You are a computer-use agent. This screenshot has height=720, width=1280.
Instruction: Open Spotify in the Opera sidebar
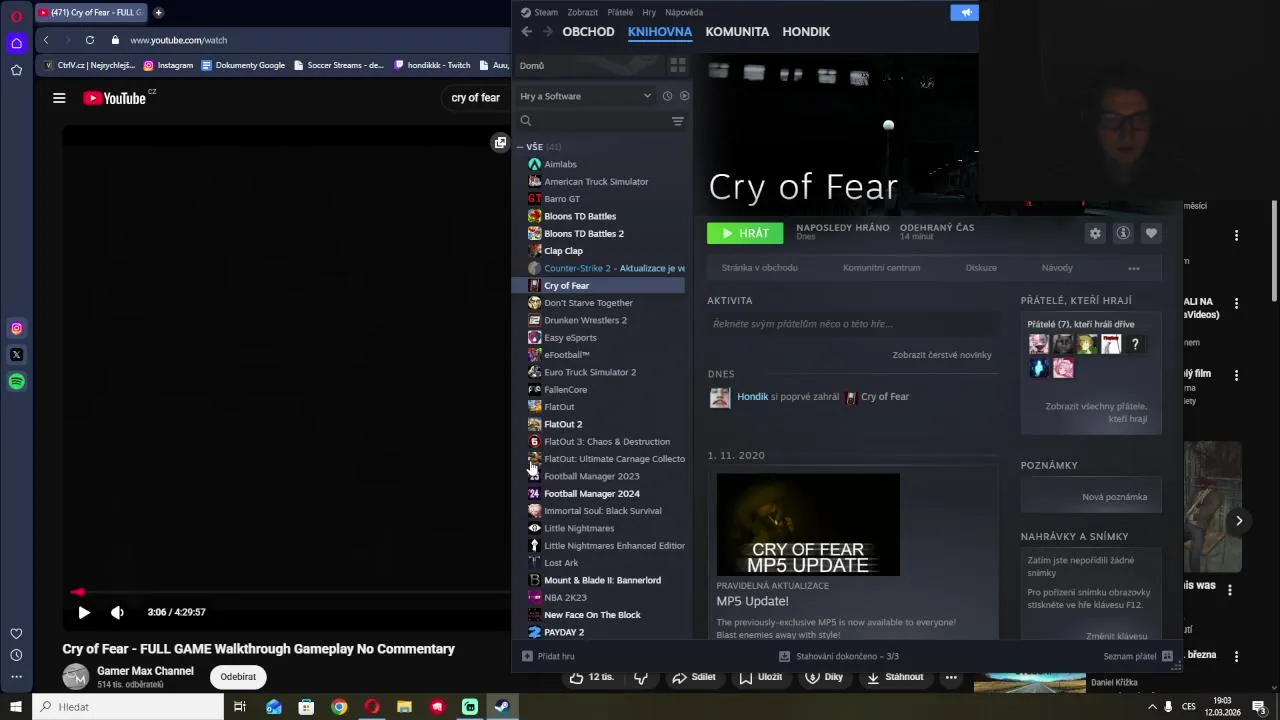[16, 381]
